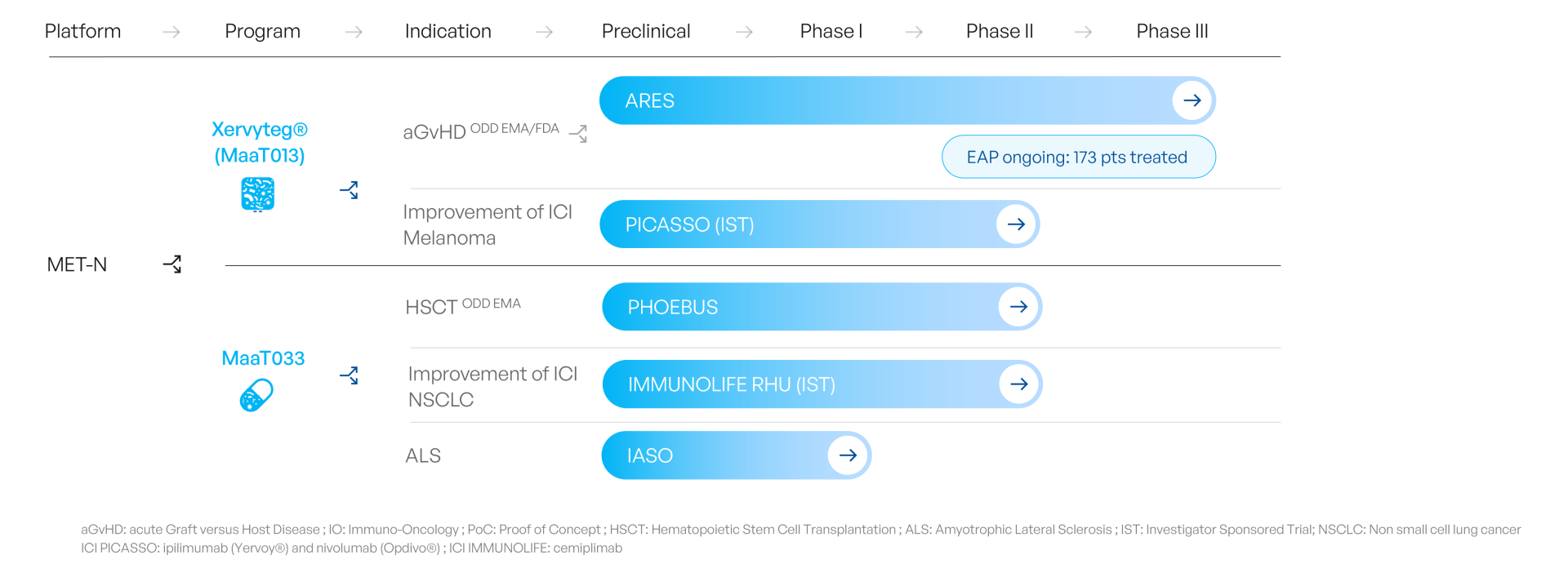This screenshot has height=577, width=1568.
Task: Click the ARES trial progress bar
Action: pos(882,100)
